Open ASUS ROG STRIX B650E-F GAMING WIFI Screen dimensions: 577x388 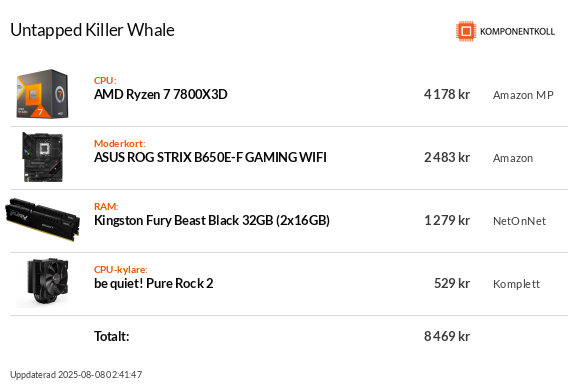[x=210, y=158]
